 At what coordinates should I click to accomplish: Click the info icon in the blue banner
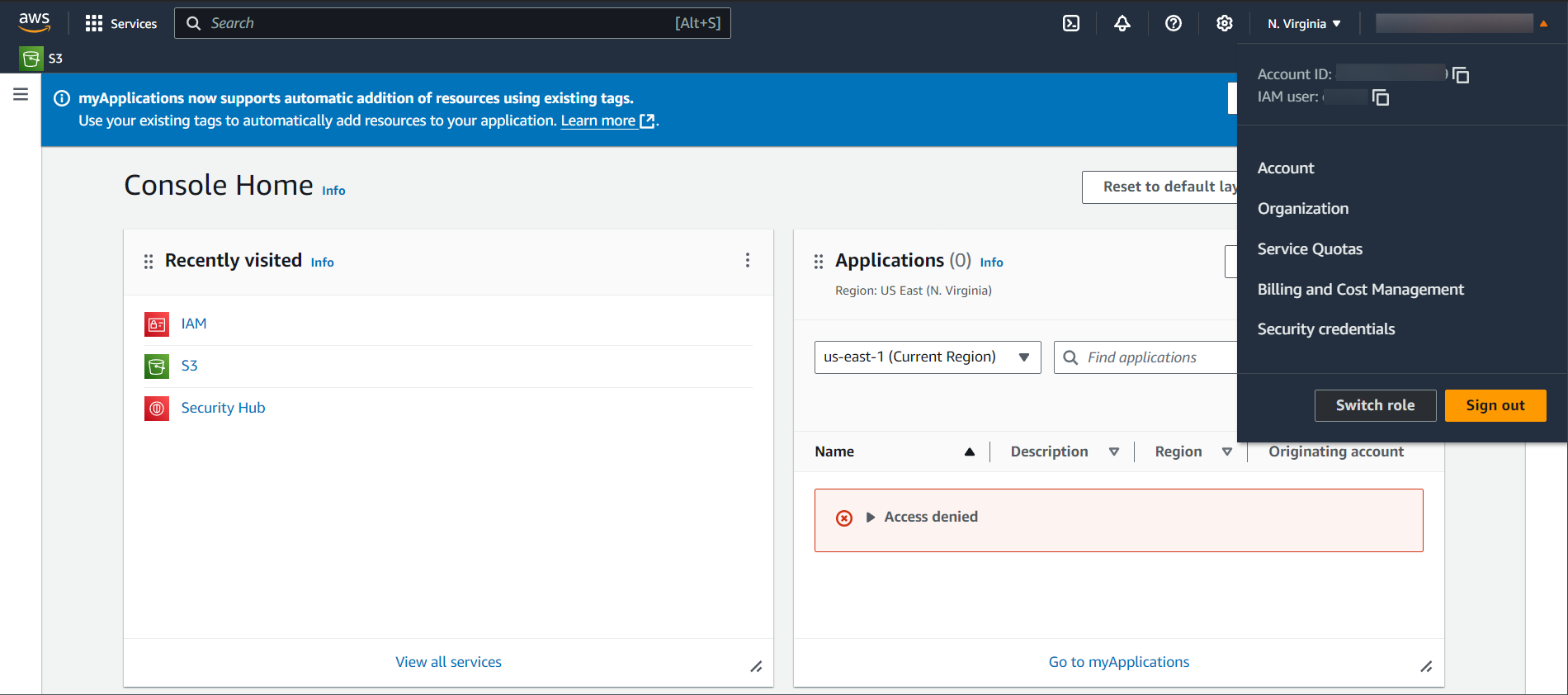click(x=62, y=98)
